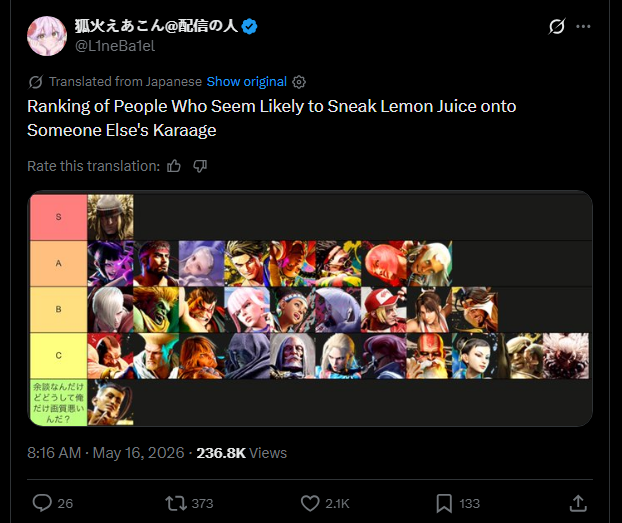Like the post with 2.1K likes
622x523 pixels.
click(x=310, y=503)
